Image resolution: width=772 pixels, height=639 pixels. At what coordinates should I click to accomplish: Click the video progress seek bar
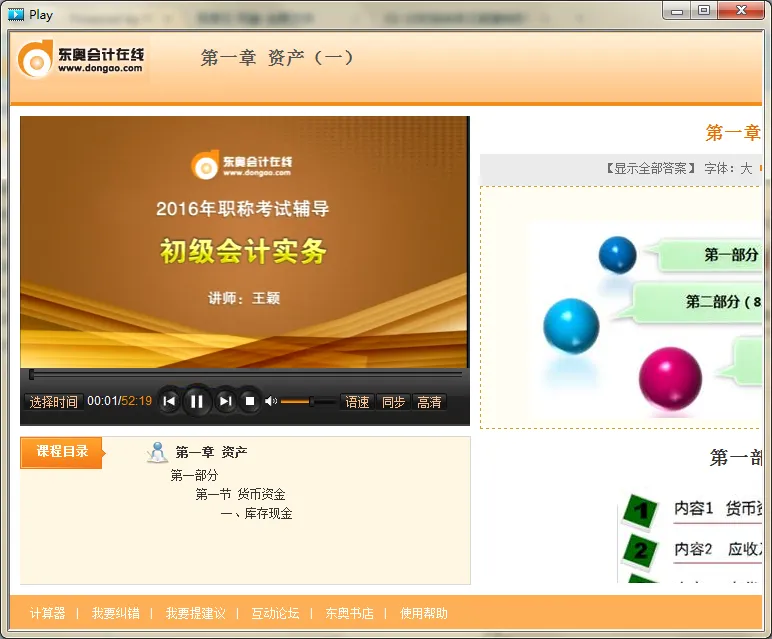pyautogui.click(x=245, y=374)
